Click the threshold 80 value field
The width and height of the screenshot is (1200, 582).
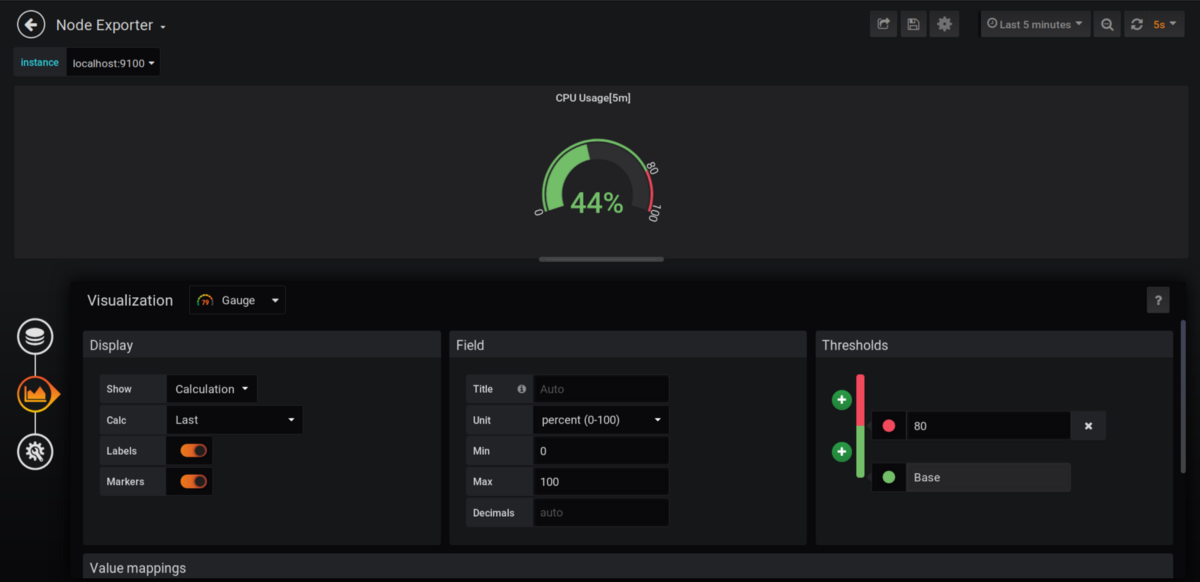[x=988, y=426]
